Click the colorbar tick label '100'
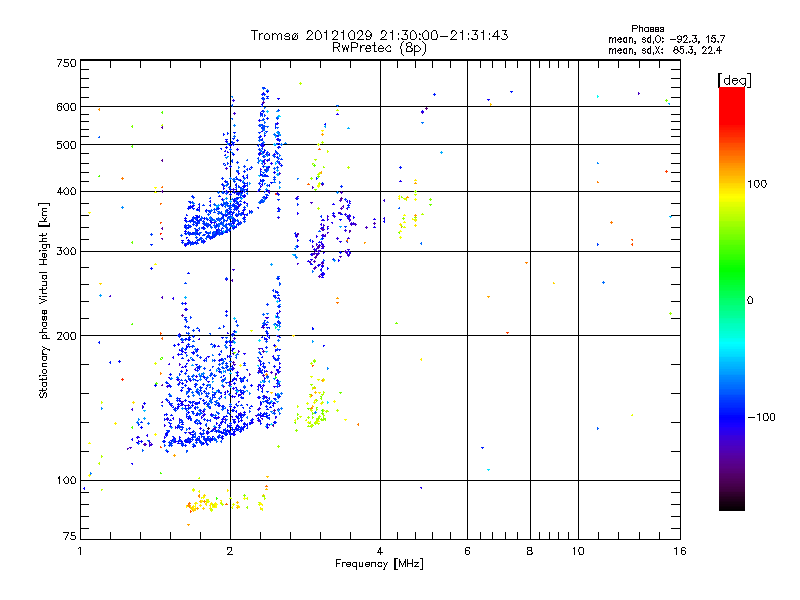The height and width of the screenshot is (600, 800). [757, 184]
